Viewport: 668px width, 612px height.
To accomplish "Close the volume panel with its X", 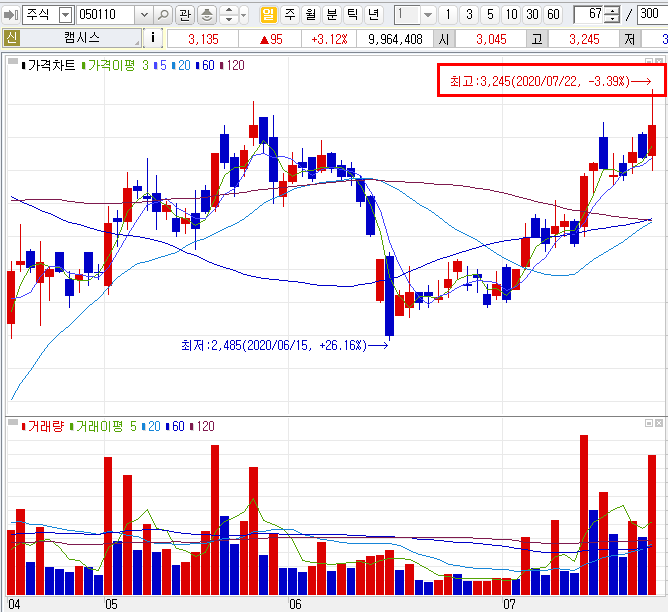I will [659, 423].
